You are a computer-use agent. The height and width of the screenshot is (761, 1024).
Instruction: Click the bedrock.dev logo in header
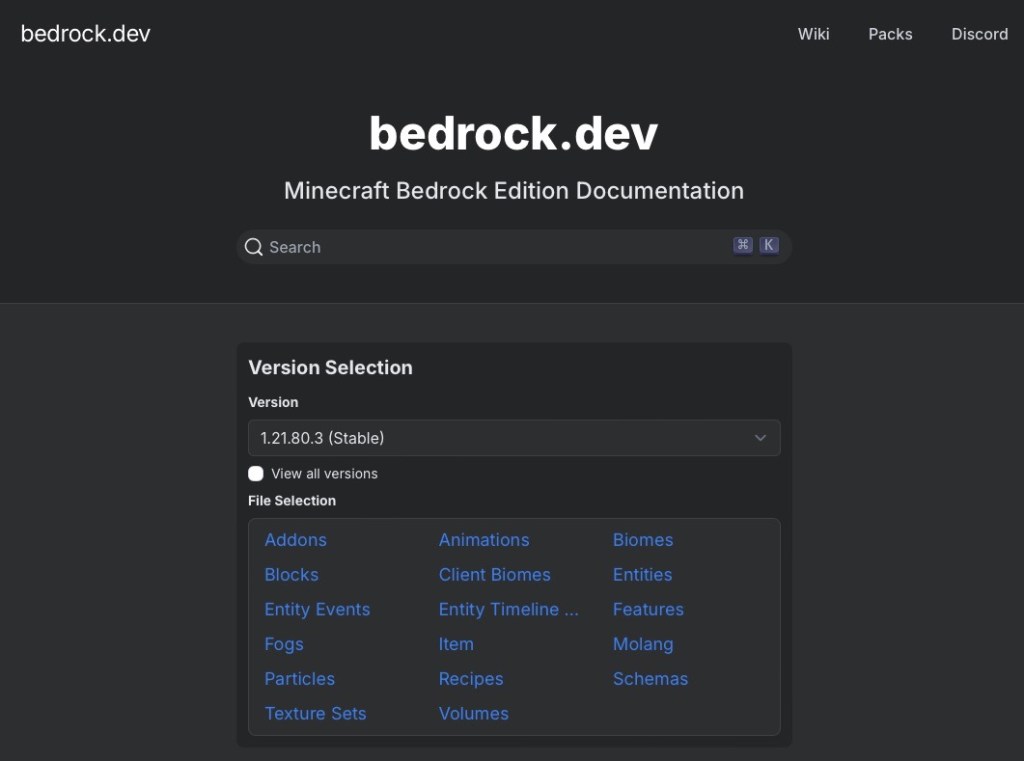[x=86, y=34]
